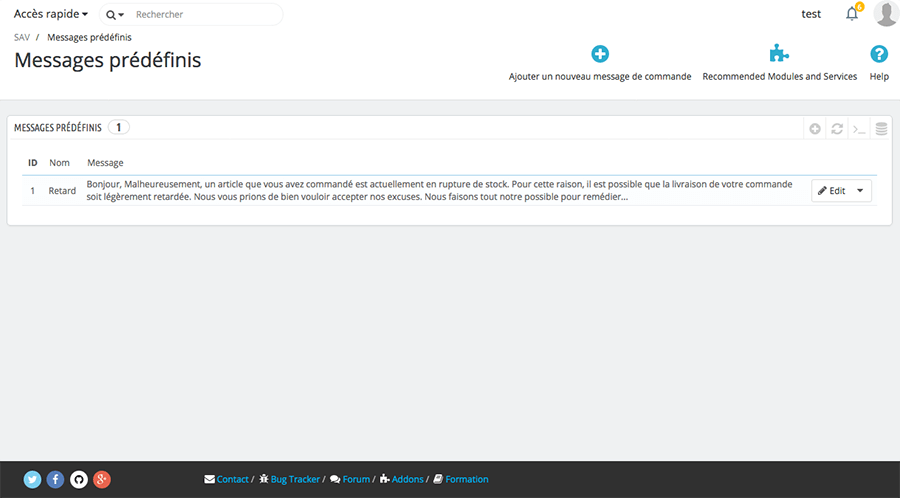Click the user avatar icon

pos(886,14)
